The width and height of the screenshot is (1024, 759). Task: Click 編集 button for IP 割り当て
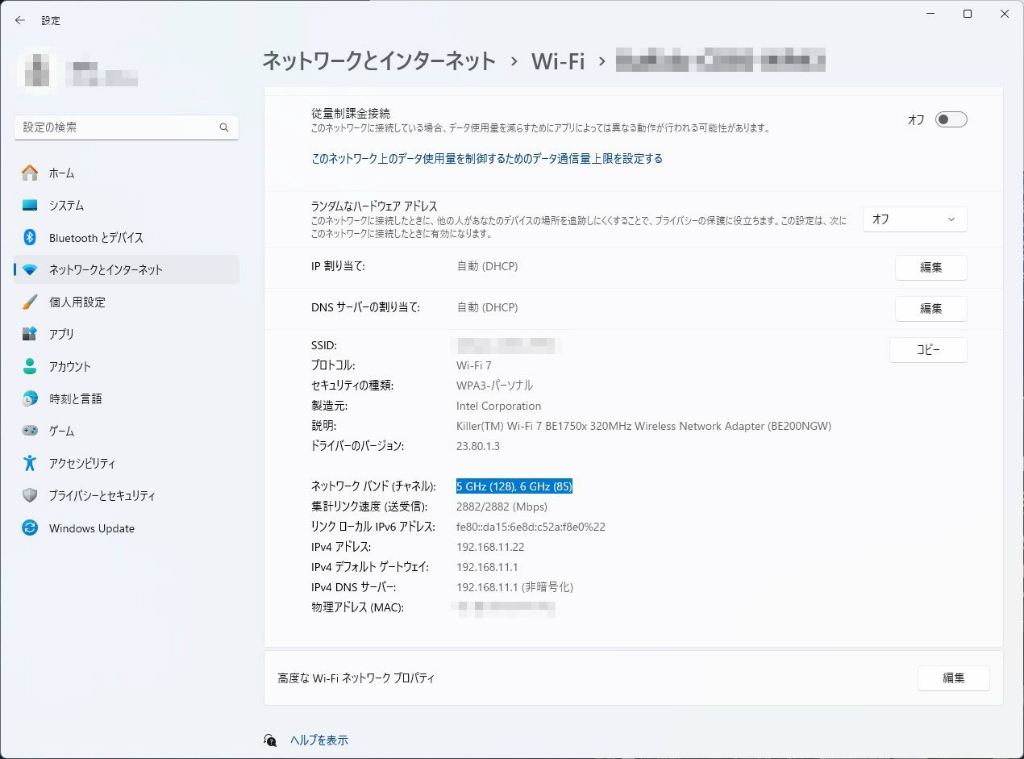point(931,267)
